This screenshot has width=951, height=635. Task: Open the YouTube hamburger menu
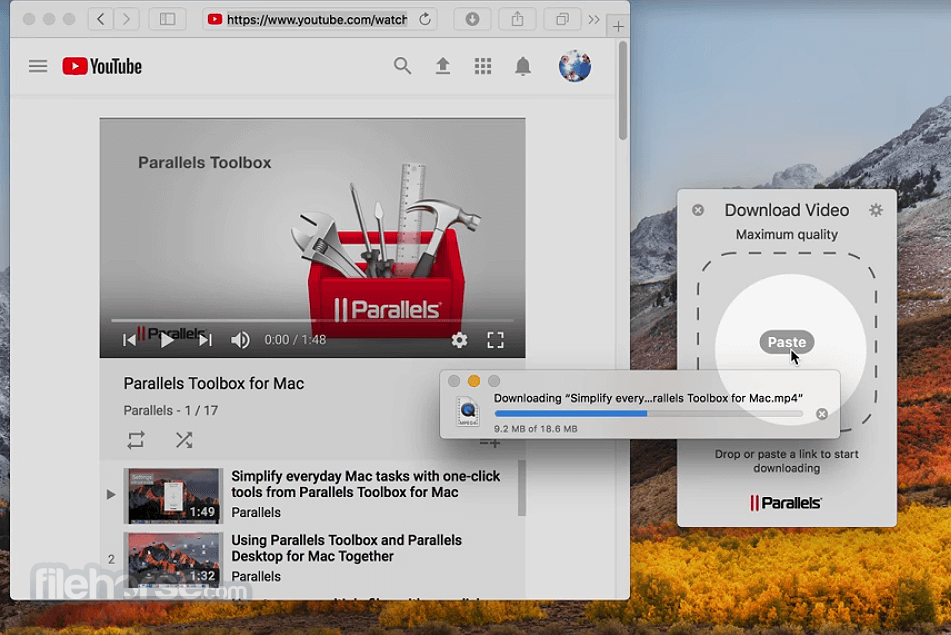tap(38, 66)
